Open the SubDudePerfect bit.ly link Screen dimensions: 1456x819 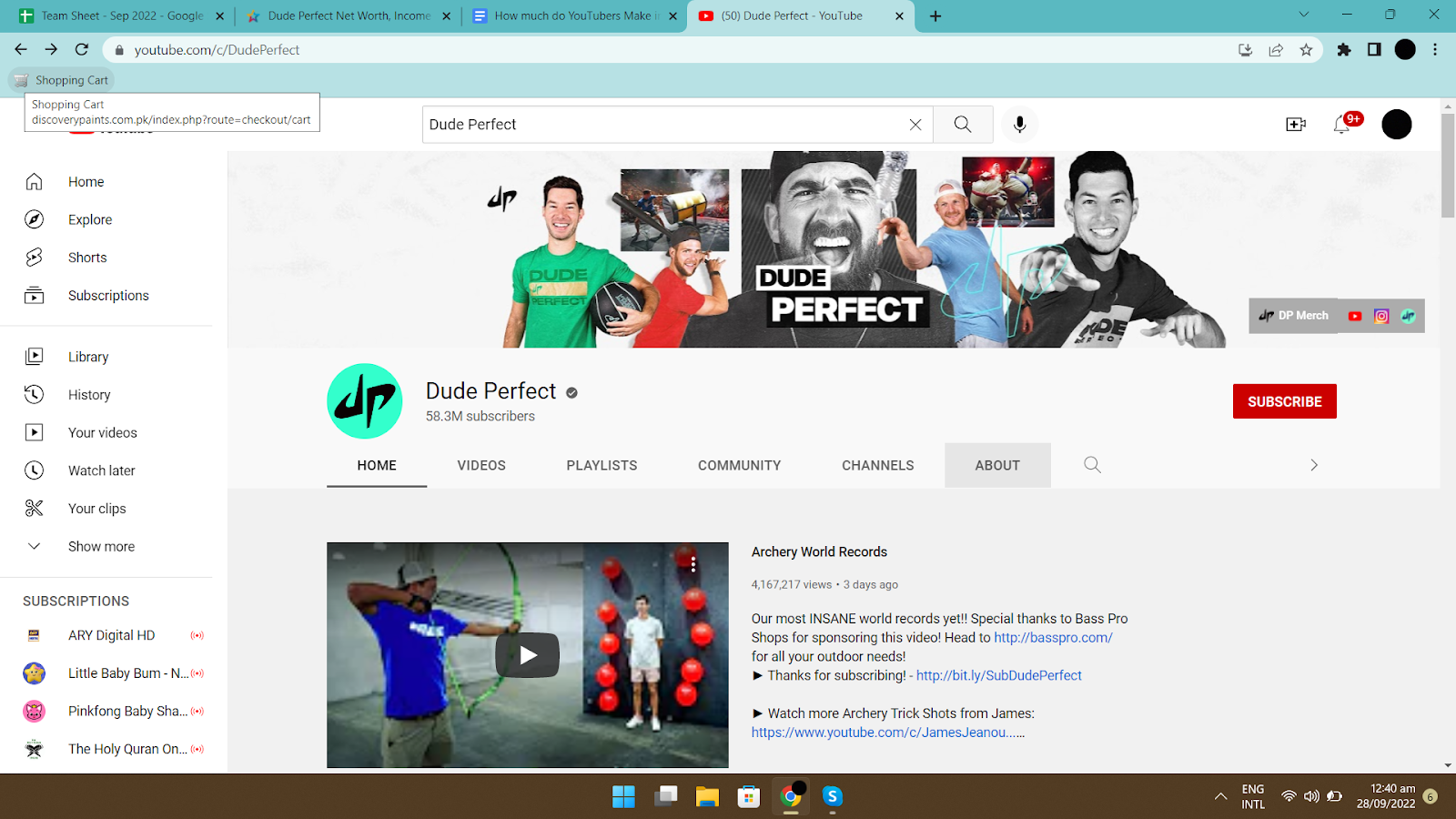coord(999,675)
